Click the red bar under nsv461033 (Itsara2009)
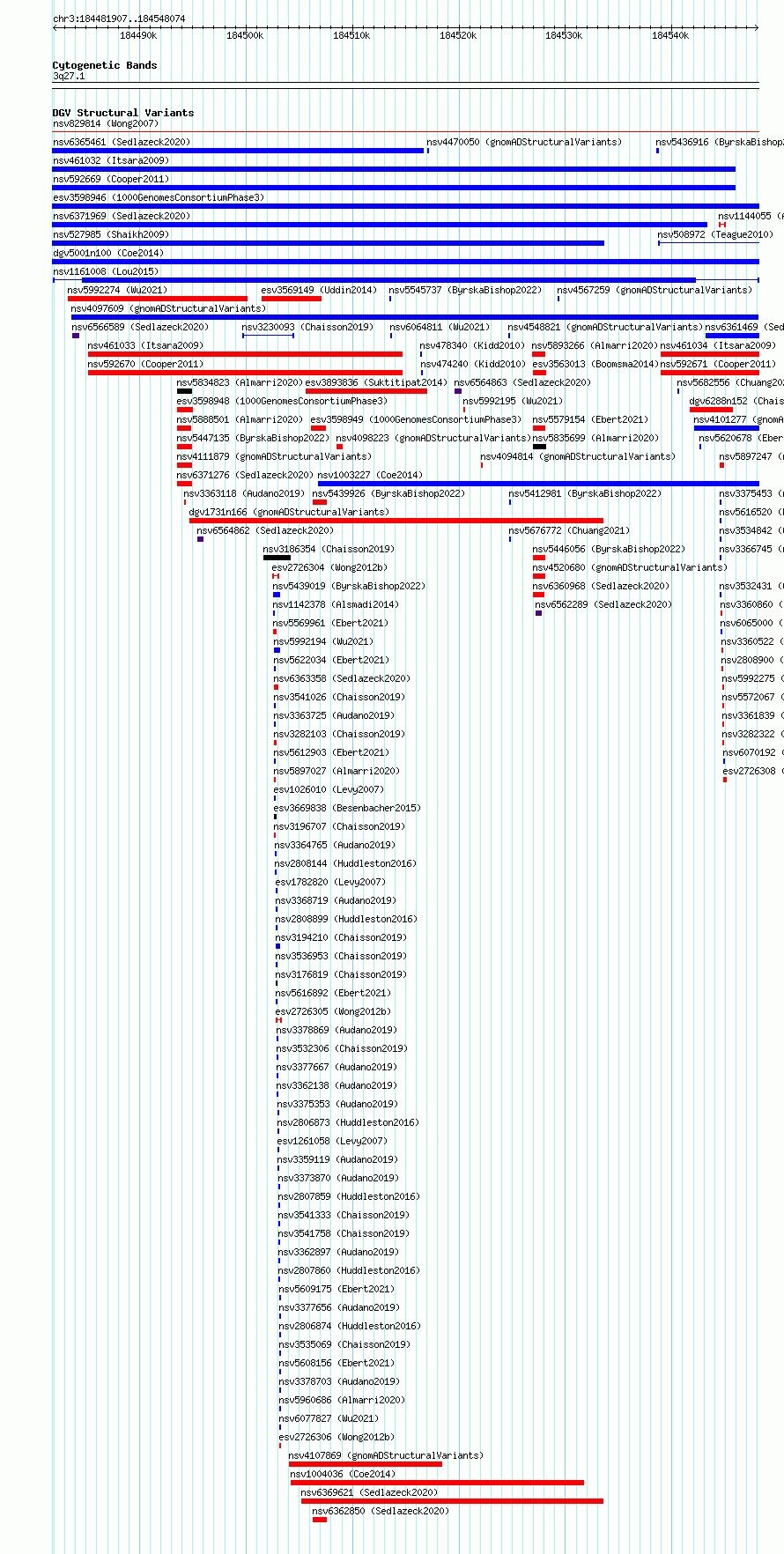The width and height of the screenshot is (784, 1554). pos(245,354)
